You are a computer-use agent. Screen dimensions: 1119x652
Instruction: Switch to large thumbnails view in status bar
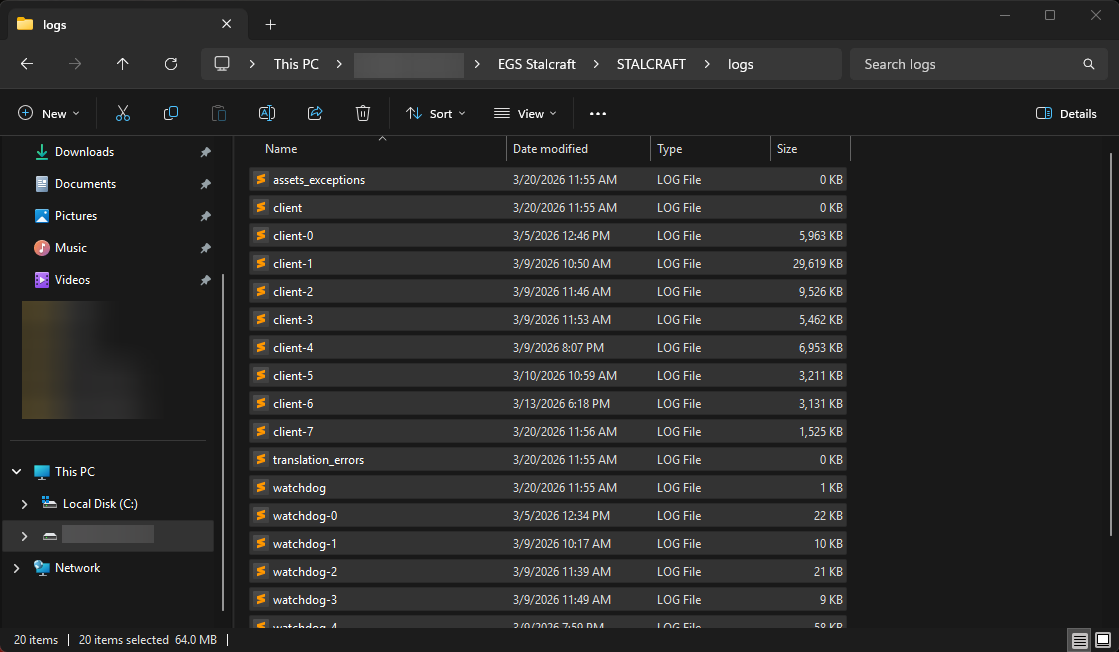[x=1102, y=640]
